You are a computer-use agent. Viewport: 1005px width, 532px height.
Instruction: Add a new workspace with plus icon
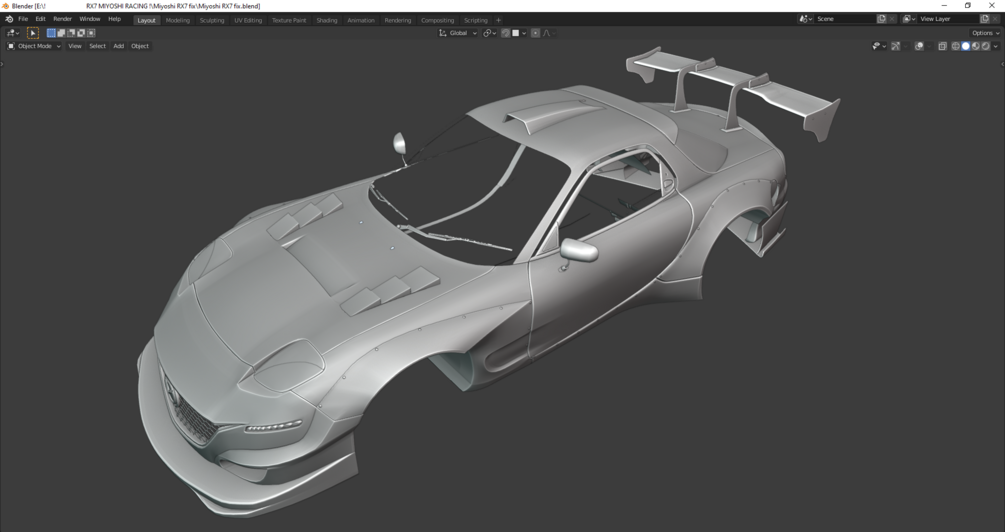498,21
